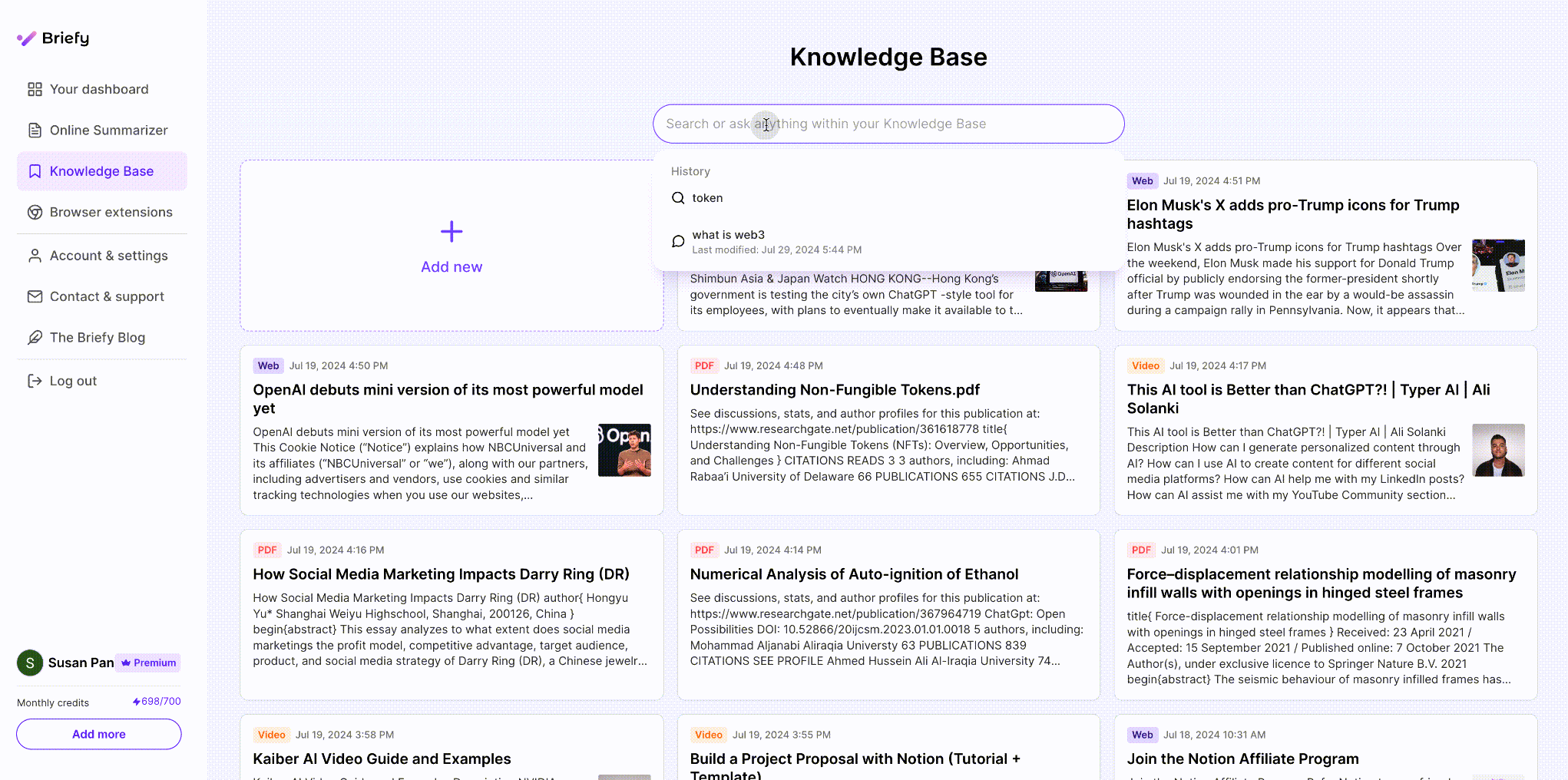
Task: Click Web tag on Notion Affiliate card
Action: point(1142,735)
